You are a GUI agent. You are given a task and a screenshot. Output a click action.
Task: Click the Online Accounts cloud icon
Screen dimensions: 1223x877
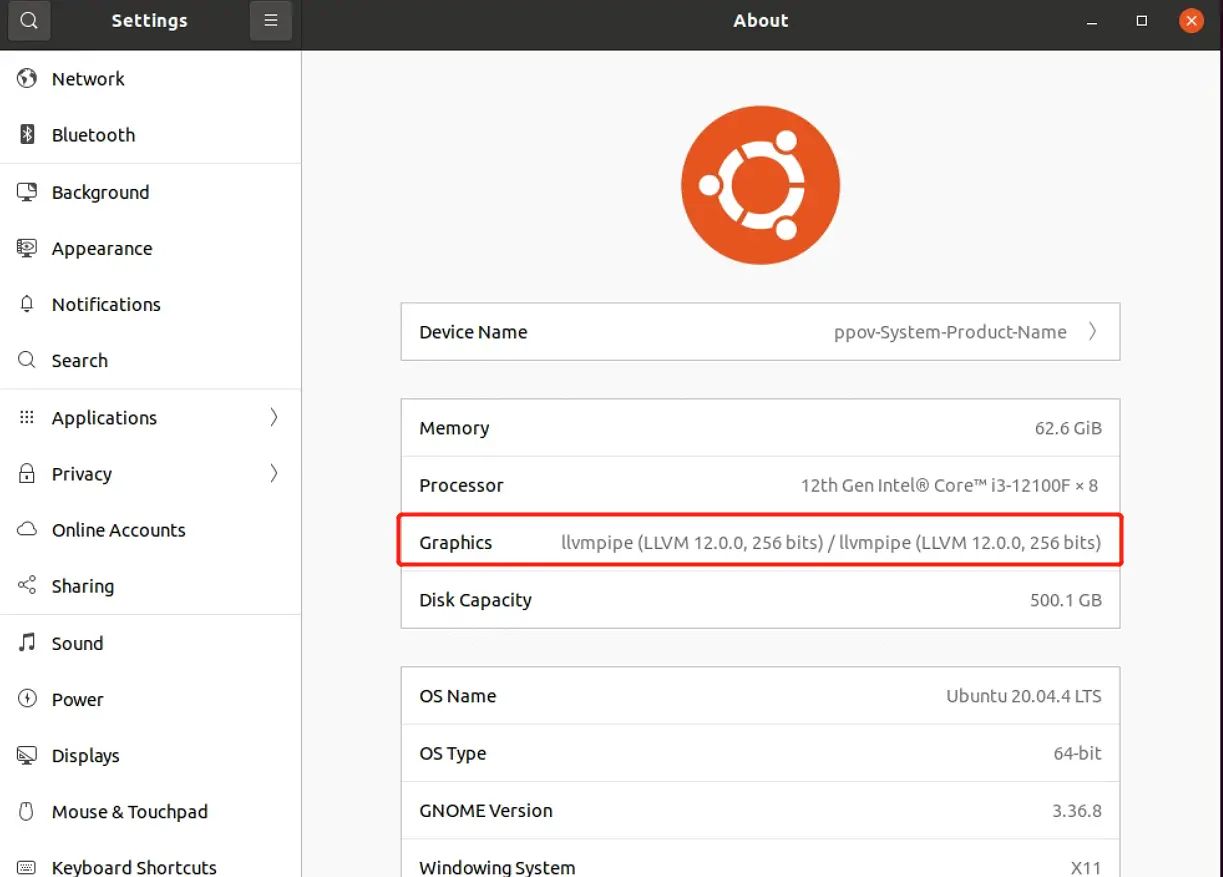(x=26, y=529)
